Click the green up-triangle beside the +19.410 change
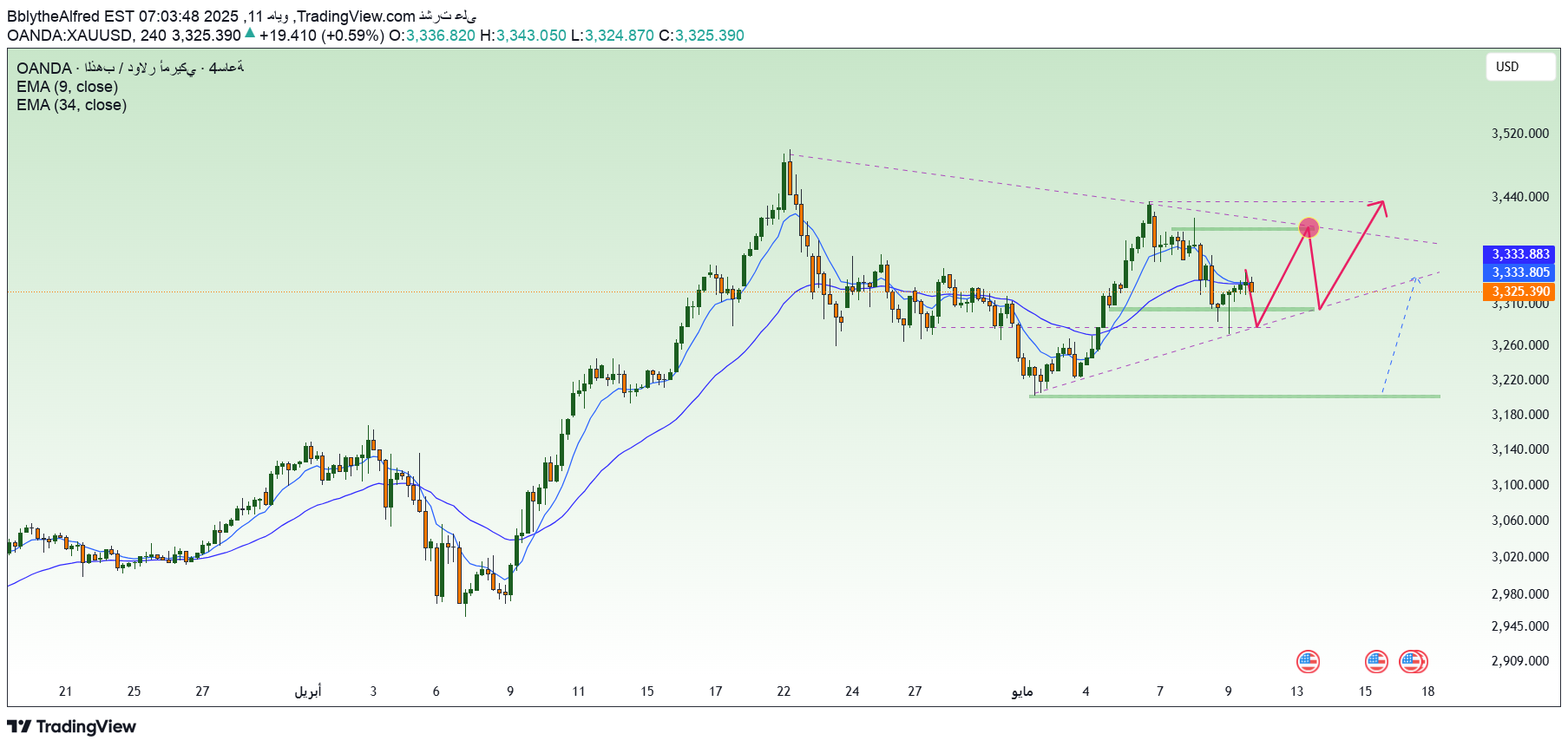This screenshot has width=1568, height=747. pyautogui.click(x=250, y=34)
